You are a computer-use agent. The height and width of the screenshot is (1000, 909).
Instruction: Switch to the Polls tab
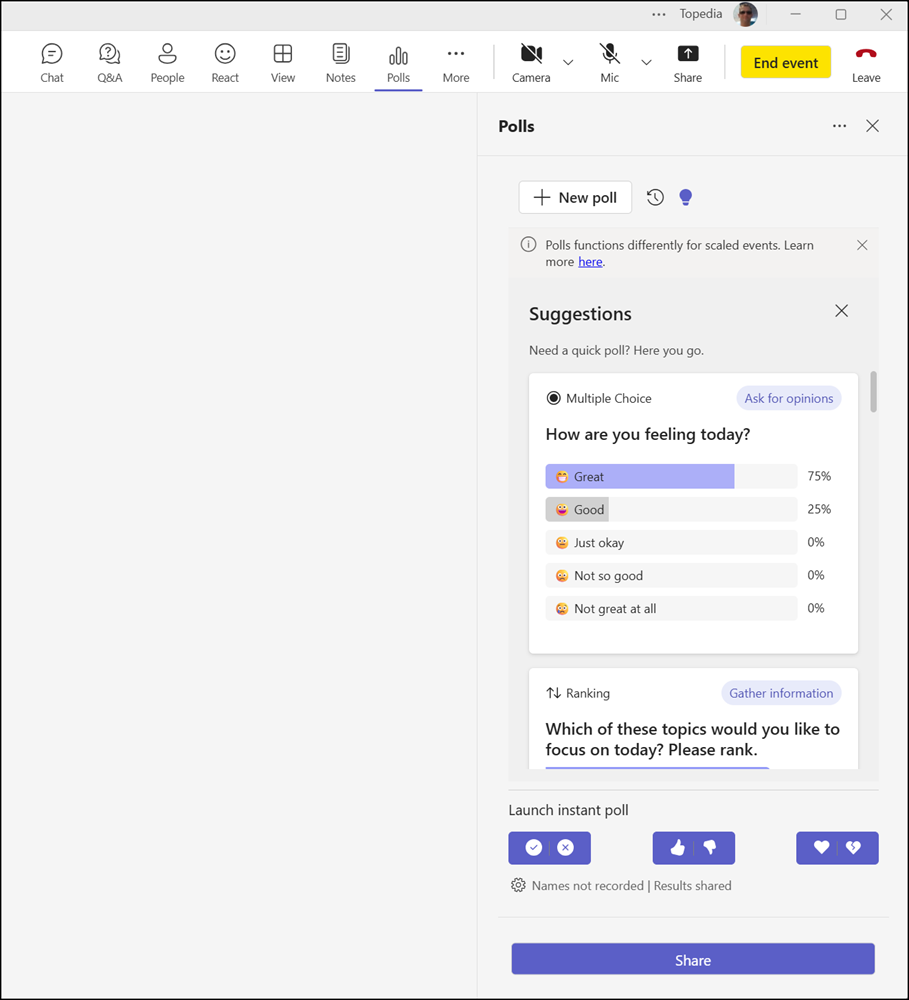tap(398, 61)
